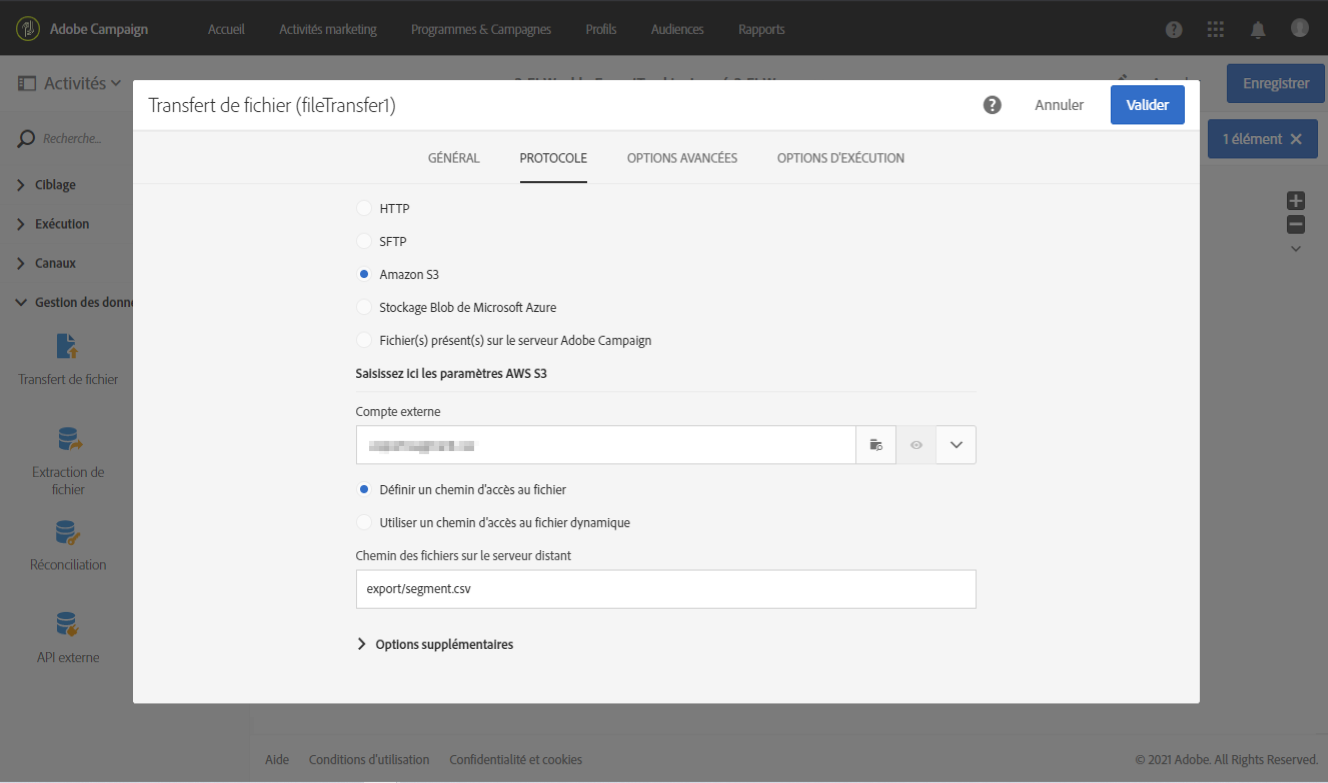This screenshot has height=783, width=1328.
Task: Click the Extraction de fichier activity icon
Action: (68, 439)
